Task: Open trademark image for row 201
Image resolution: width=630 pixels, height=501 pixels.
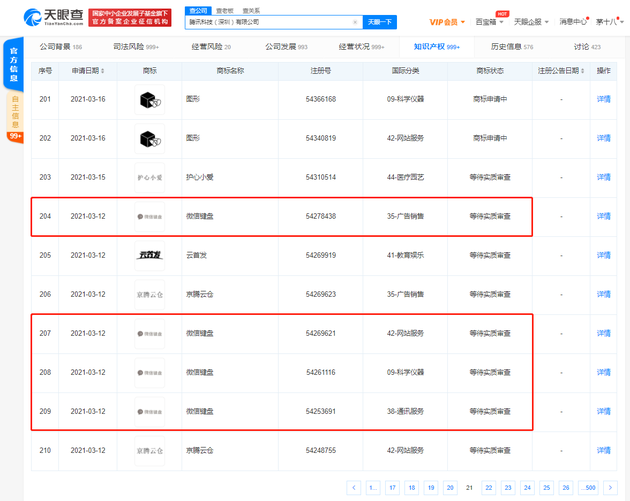Action: [x=150, y=100]
